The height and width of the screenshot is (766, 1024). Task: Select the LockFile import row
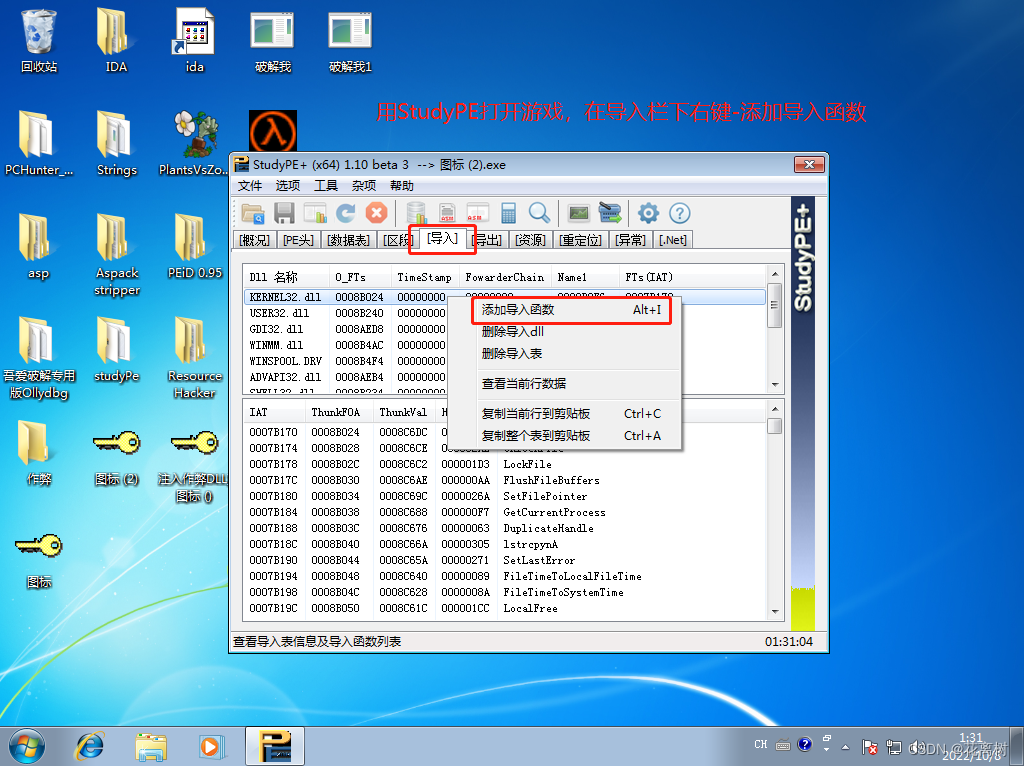(505, 464)
